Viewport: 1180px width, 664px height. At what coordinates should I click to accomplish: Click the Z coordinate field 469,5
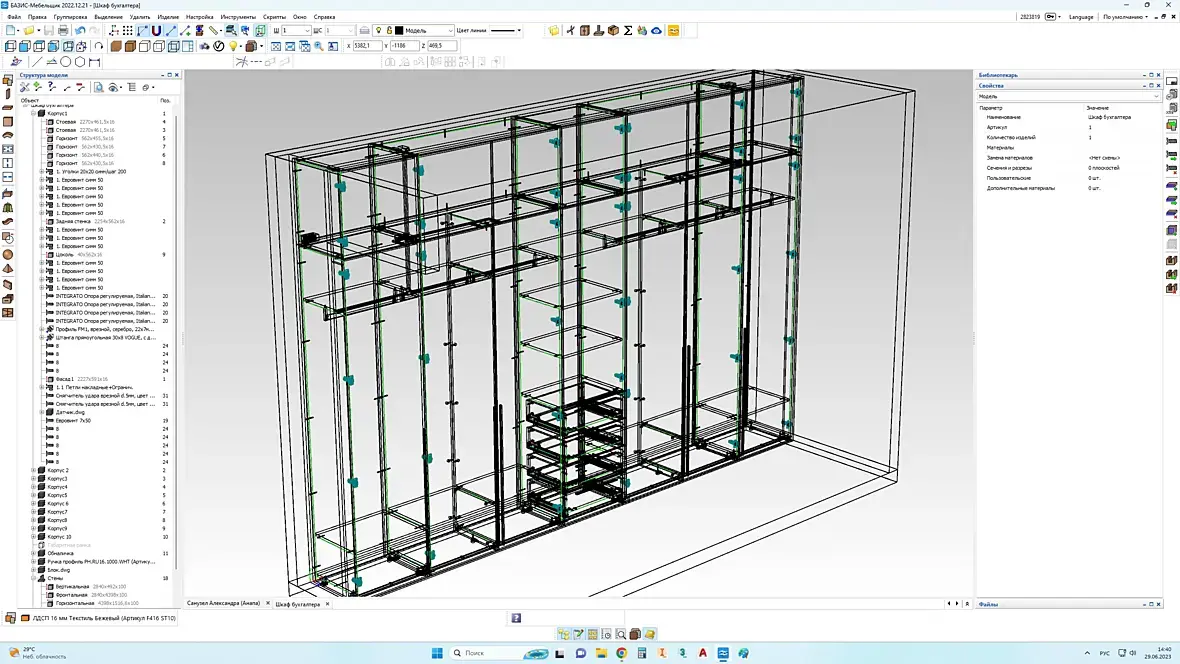pos(441,45)
